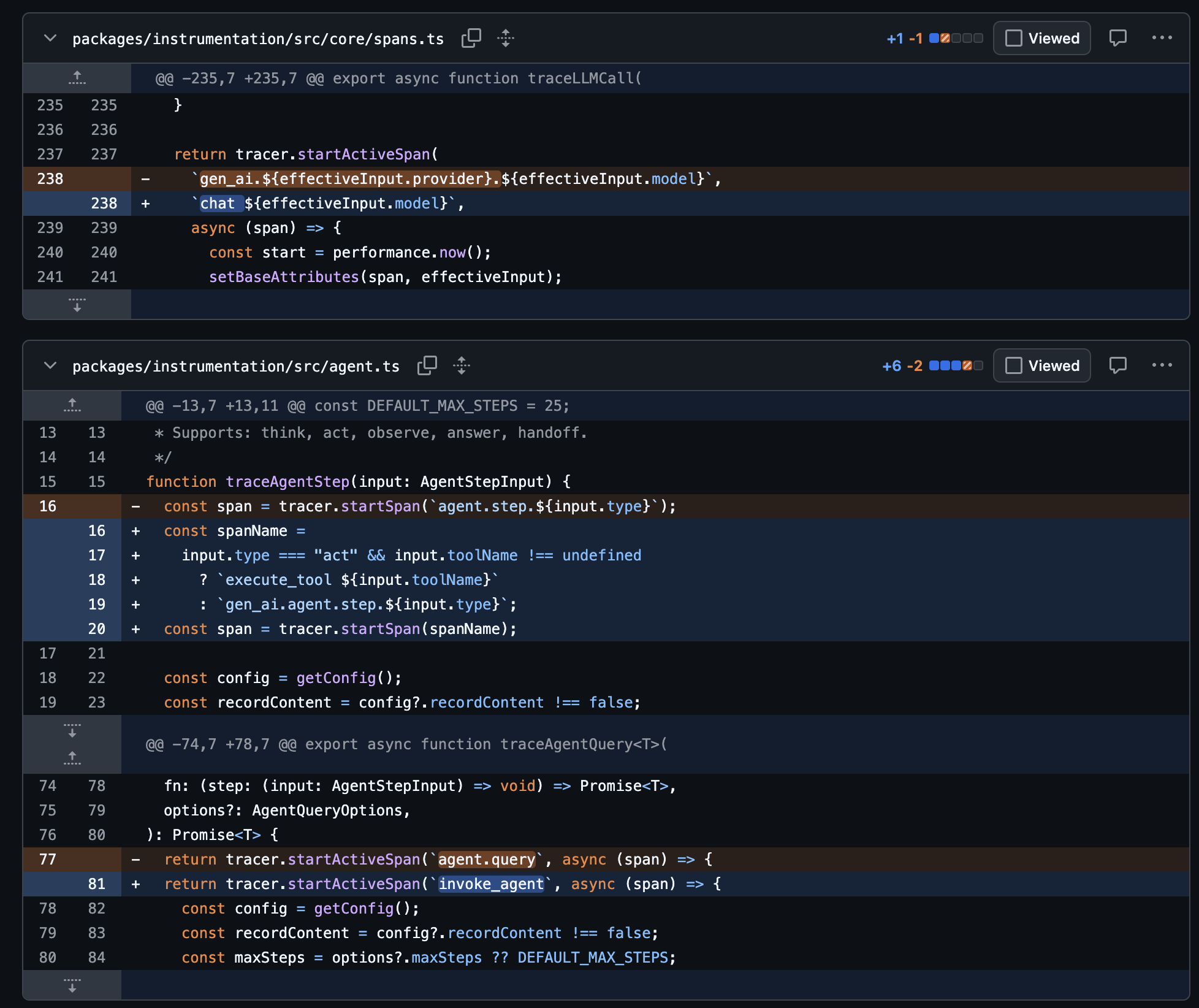
Task: Open the agent.ts filename link
Action: click(235, 365)
